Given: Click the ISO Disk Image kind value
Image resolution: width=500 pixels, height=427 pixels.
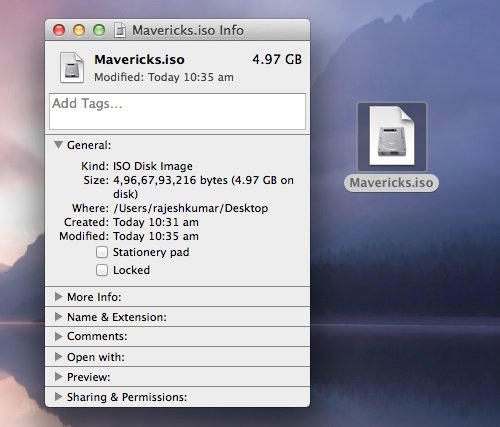Looking at the screenshot, I should point(153,166).
